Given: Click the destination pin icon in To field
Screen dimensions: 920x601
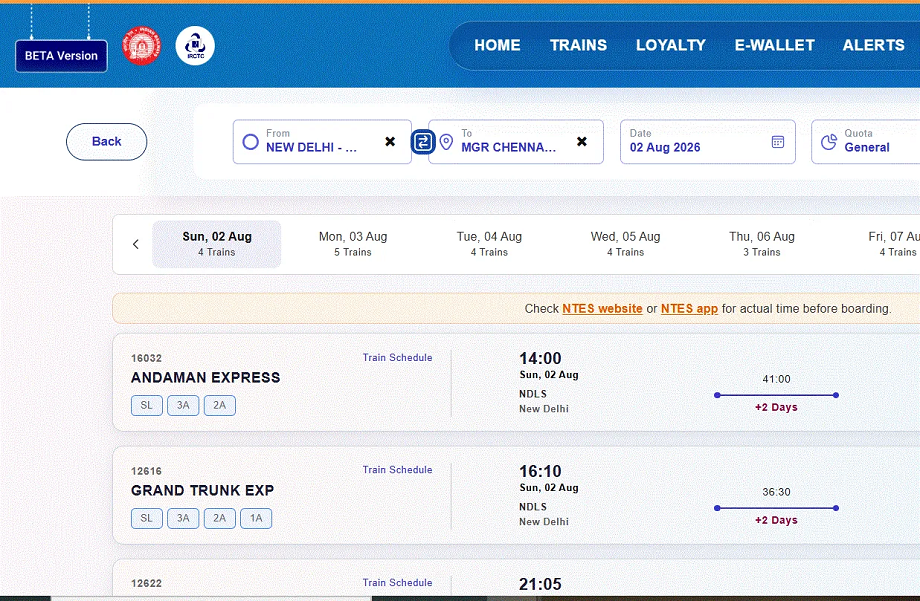Looking at the screenshot, I should pos(447,142).
